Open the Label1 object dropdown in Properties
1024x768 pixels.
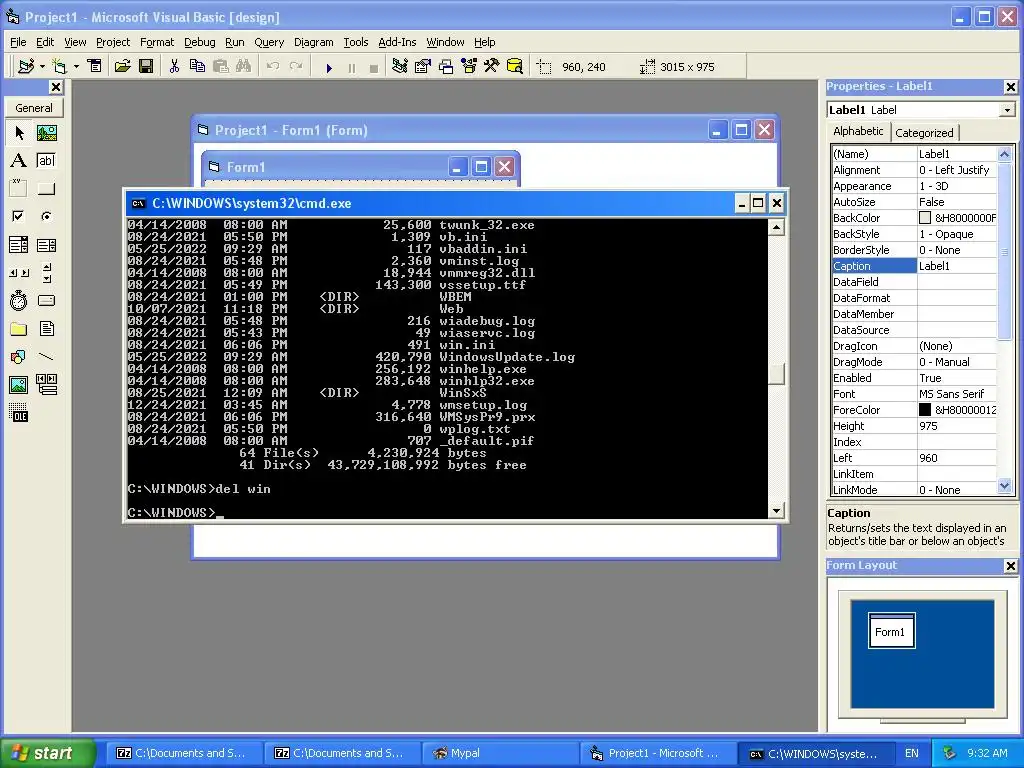(x=1007, y=110)
